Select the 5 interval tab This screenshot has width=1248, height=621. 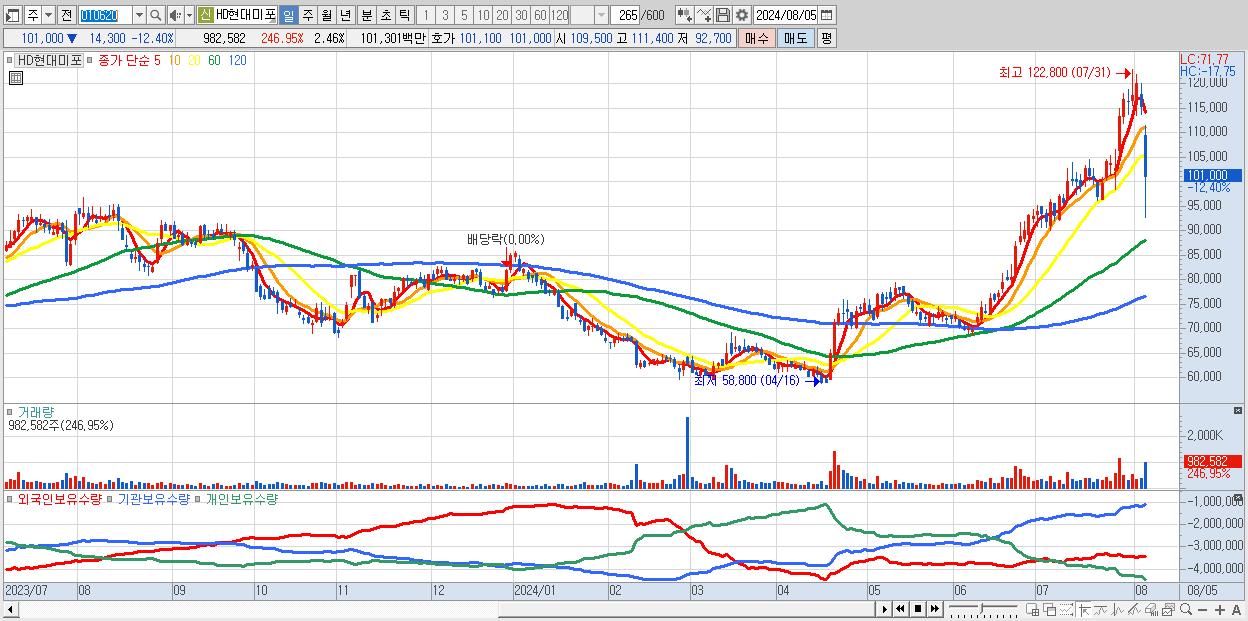pos(464,15)
